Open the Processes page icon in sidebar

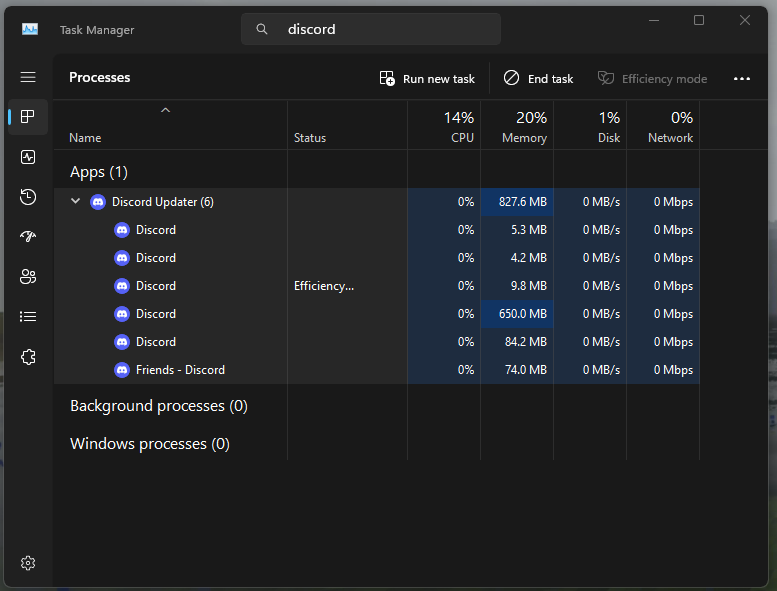click(28, 117)
